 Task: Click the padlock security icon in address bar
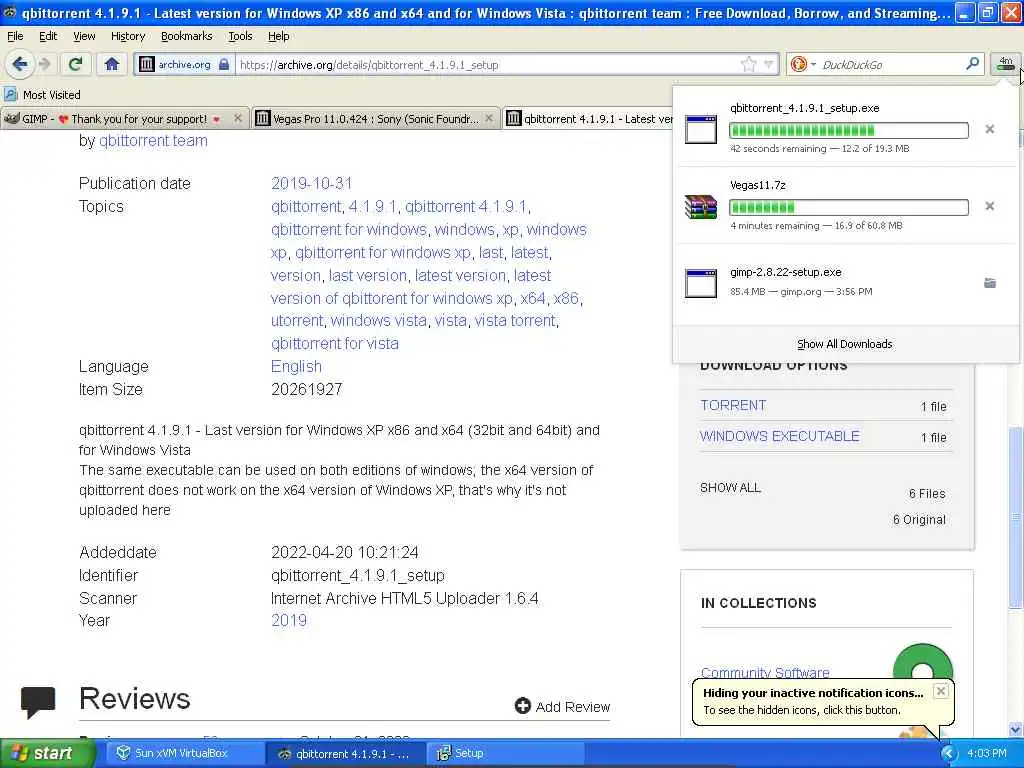[224, 64]
